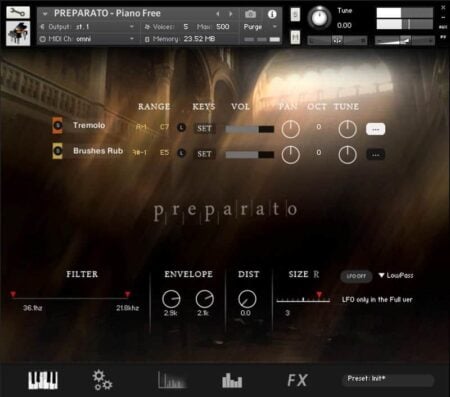Click the Tremolo pan knob

290,129
